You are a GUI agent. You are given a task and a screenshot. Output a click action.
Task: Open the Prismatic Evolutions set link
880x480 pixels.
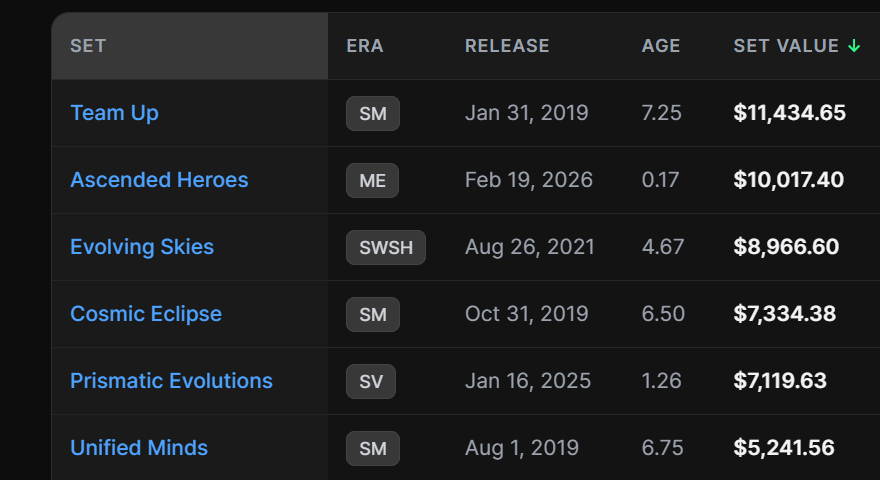171,381
